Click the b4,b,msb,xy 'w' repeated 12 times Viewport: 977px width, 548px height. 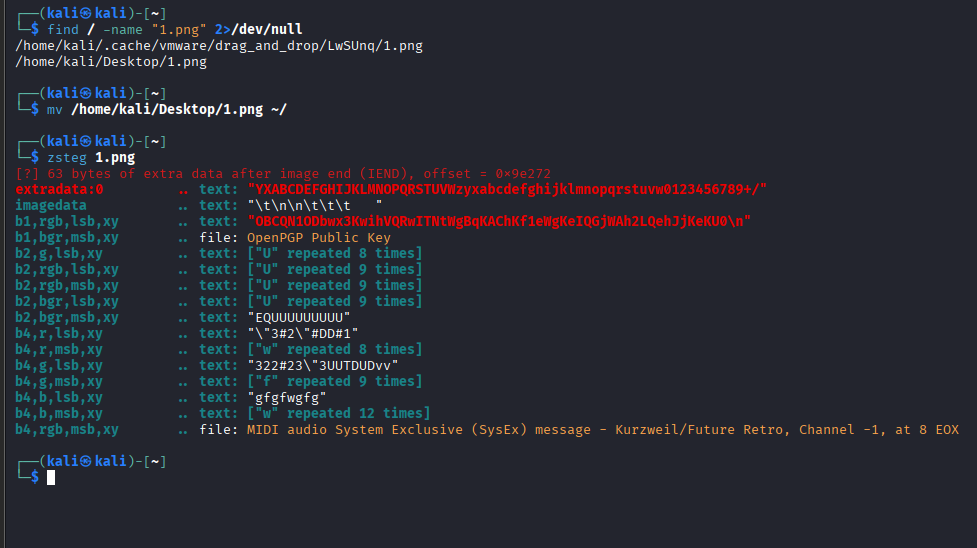(x=339, y=413)
